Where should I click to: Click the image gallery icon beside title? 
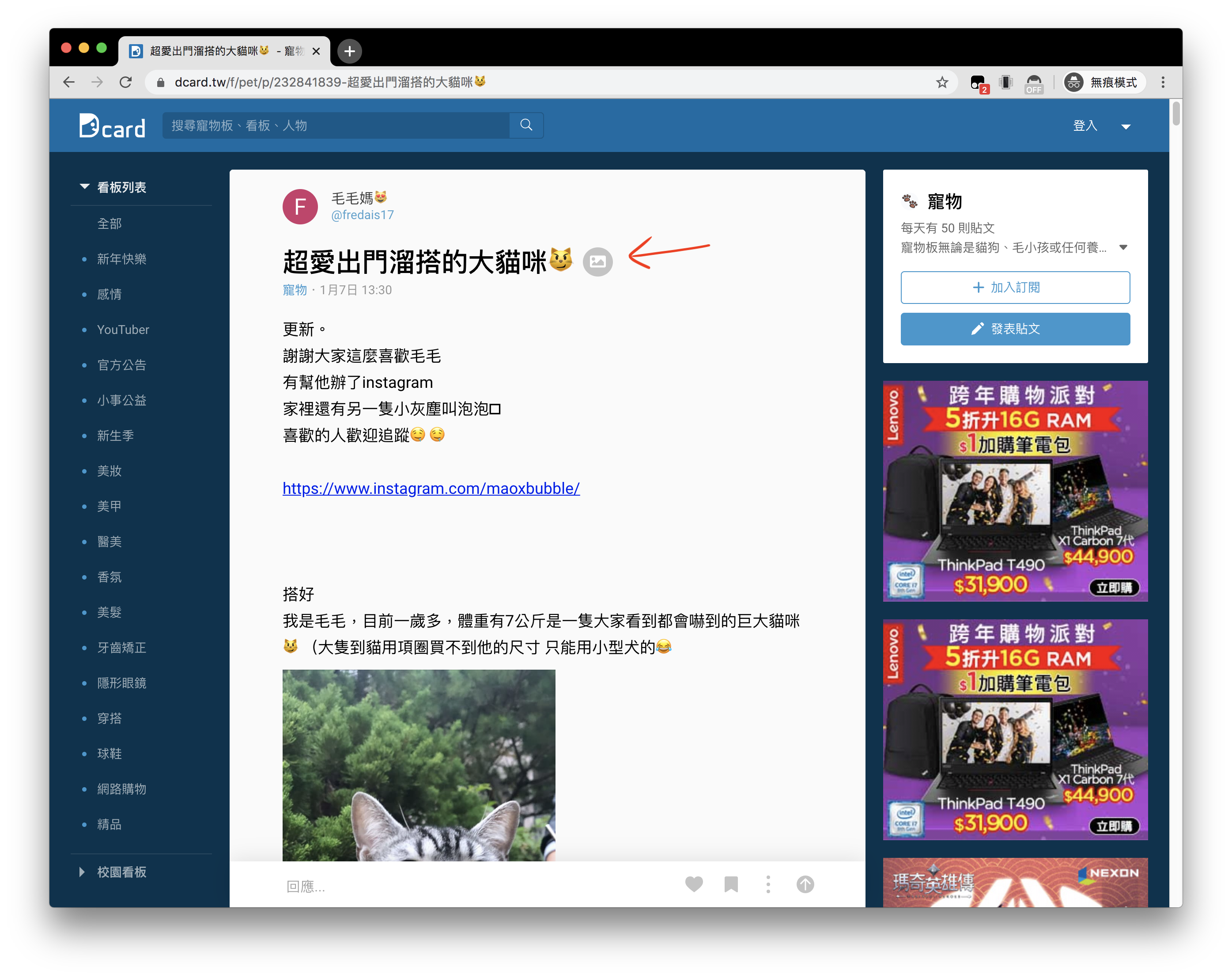(x=598, y=262)
